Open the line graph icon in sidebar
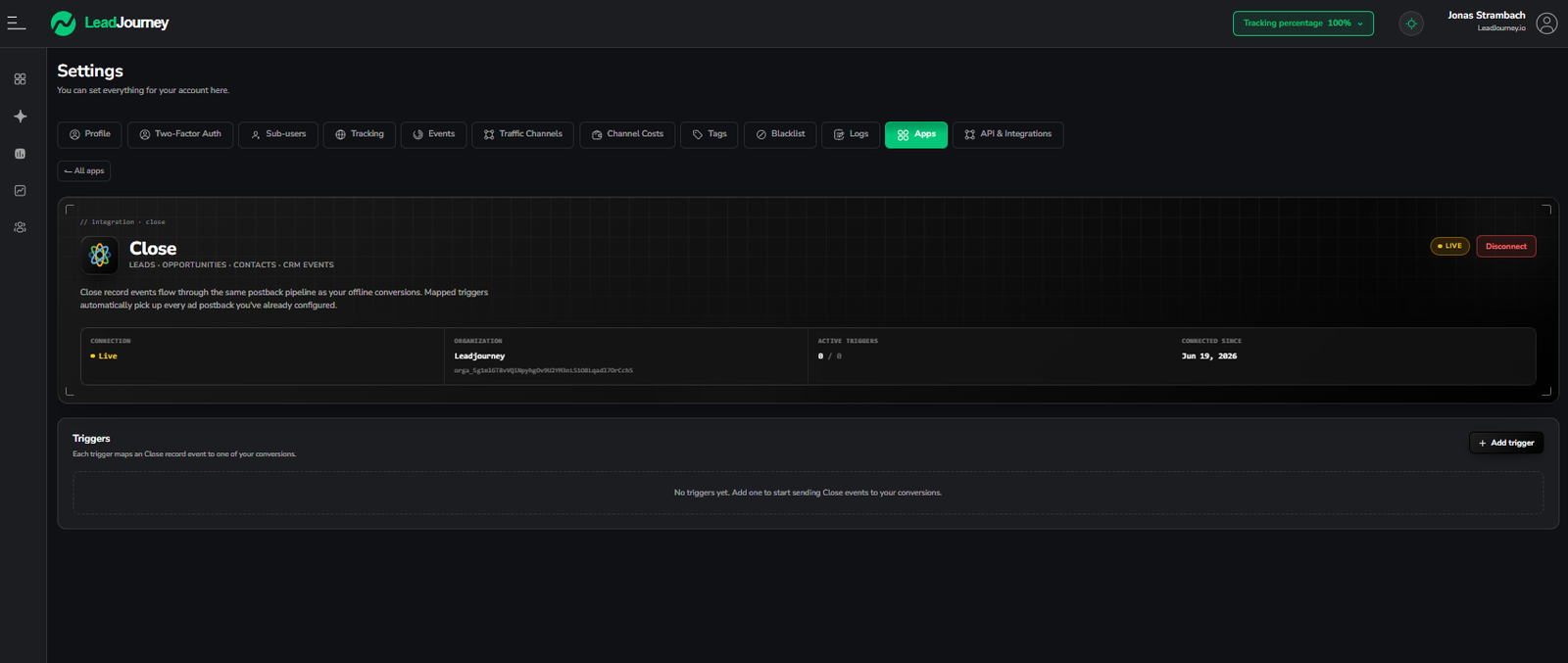Viewport: 1568px width, 663px height. click(20, 190)
